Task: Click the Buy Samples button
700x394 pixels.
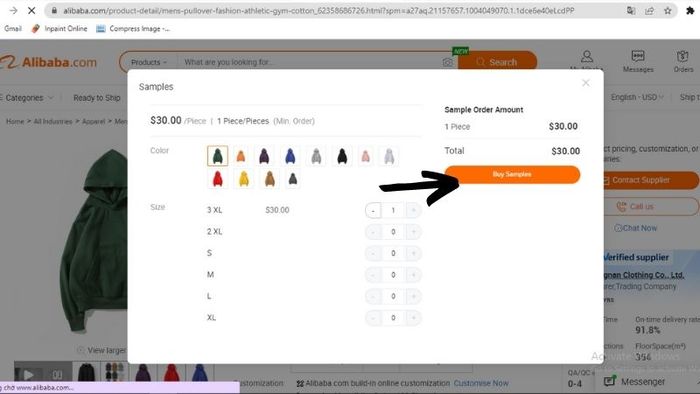Action: [x=512, y=174]
